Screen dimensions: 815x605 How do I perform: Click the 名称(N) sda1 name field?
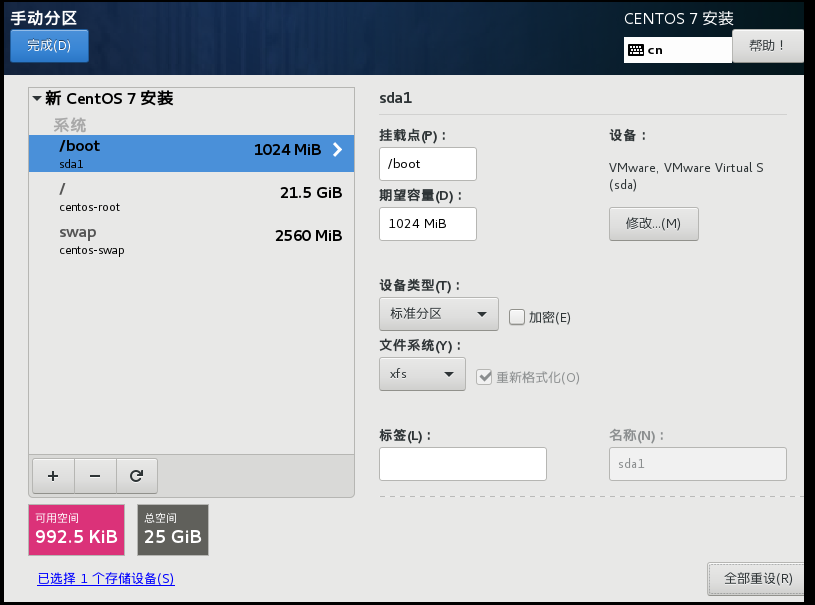tap(698, 464)
